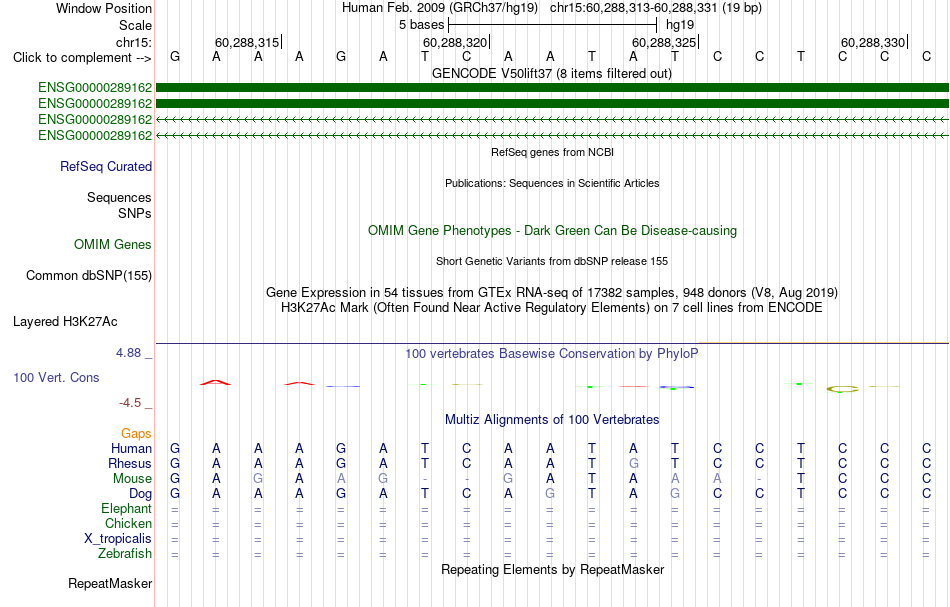Click the 5 bases scale bar
Image resolution: width=950 pixels, height=607 pixels.
552,25
